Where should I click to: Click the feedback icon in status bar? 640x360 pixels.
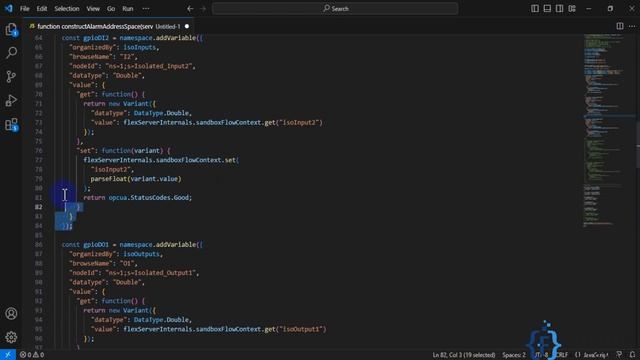point(620,355)
